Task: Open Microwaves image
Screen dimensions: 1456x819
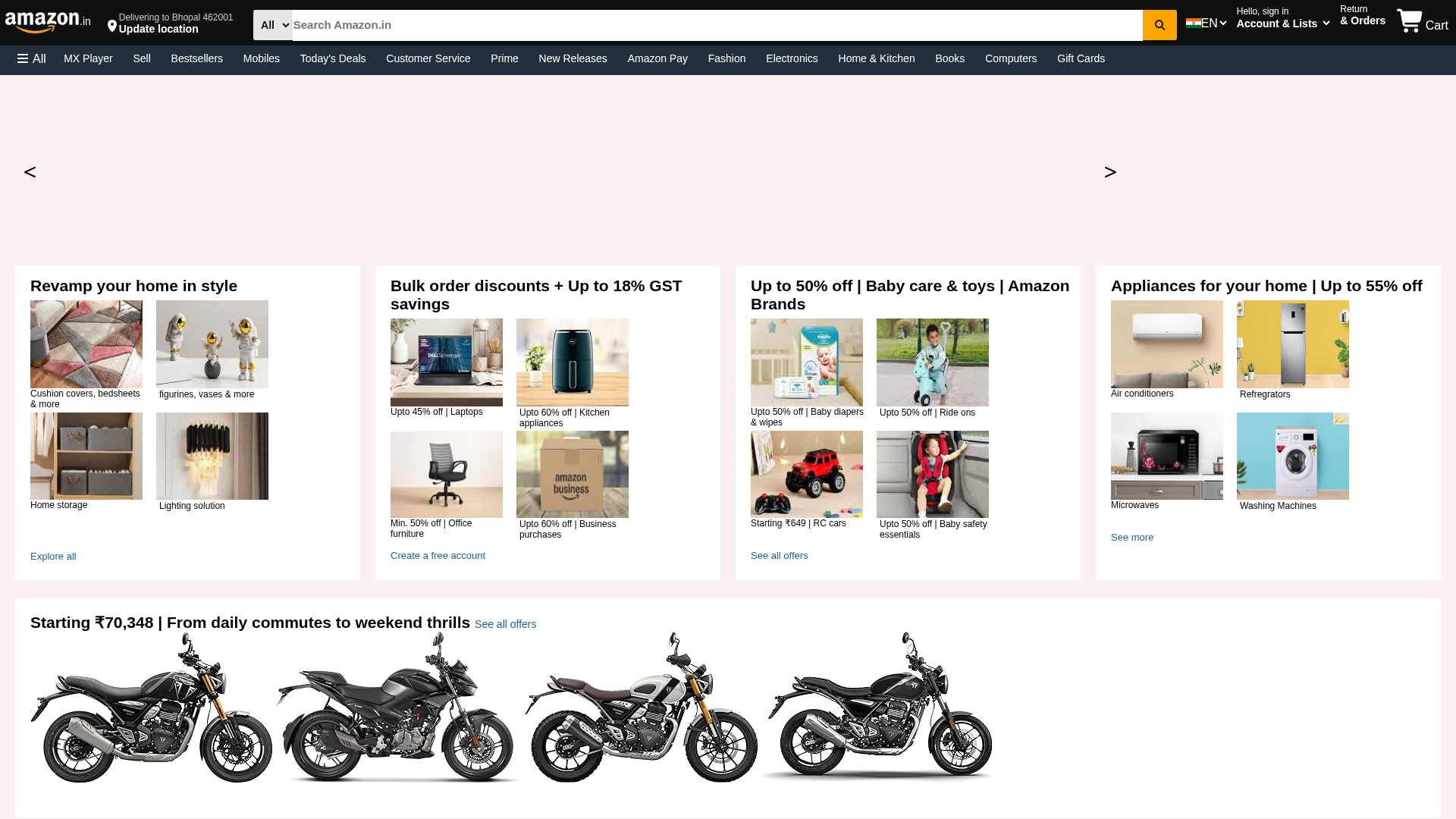Action: coord(1167,456)
